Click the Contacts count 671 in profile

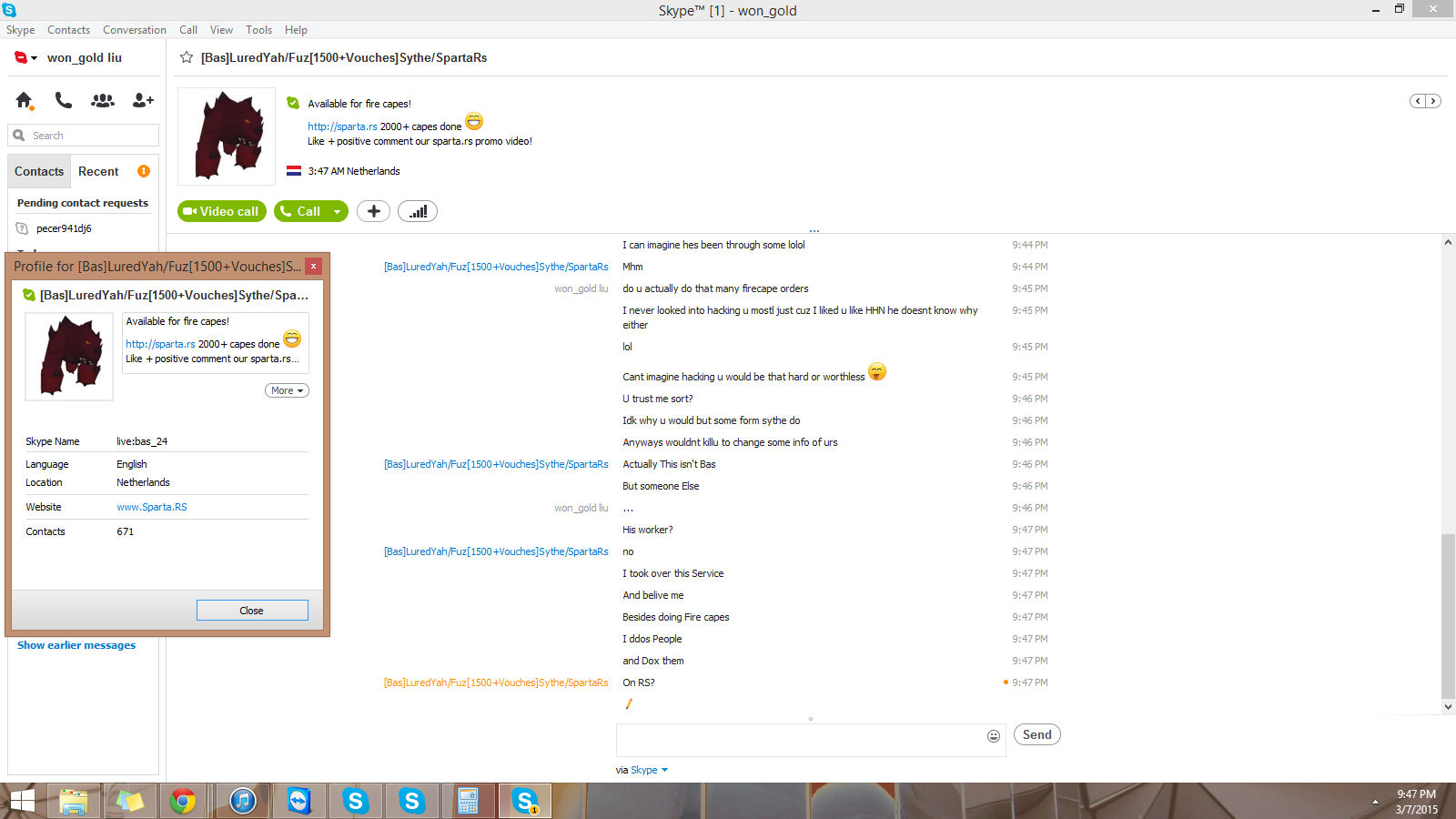point(126,531)
